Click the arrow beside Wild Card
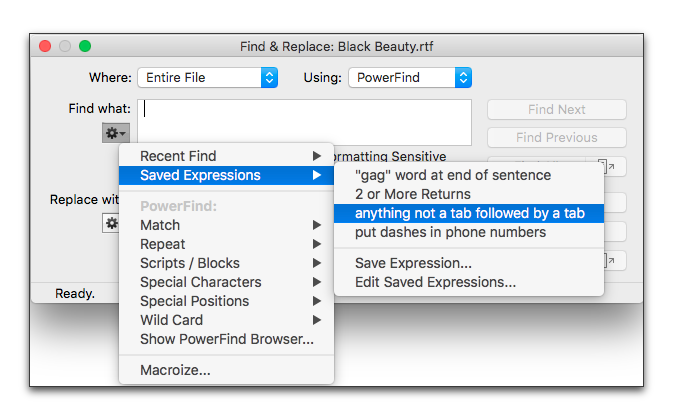This screenshot has height=419, width=673. (317, 320)
